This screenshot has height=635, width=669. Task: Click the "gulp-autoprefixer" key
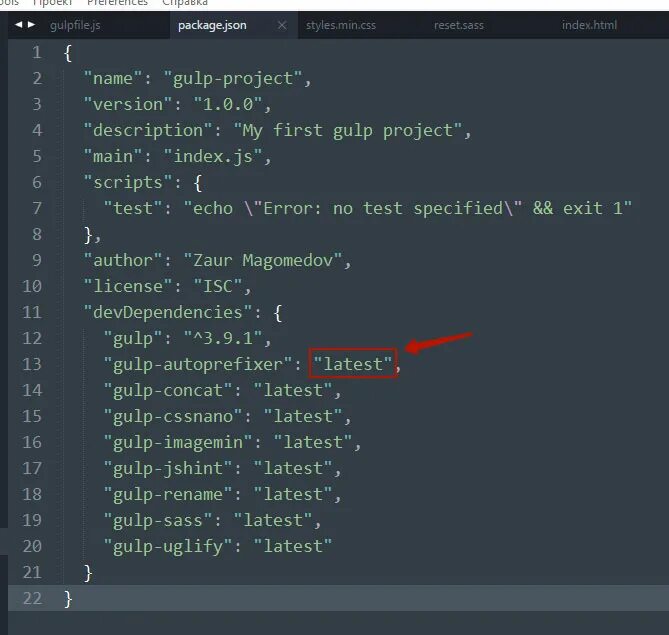pos(198,364)
